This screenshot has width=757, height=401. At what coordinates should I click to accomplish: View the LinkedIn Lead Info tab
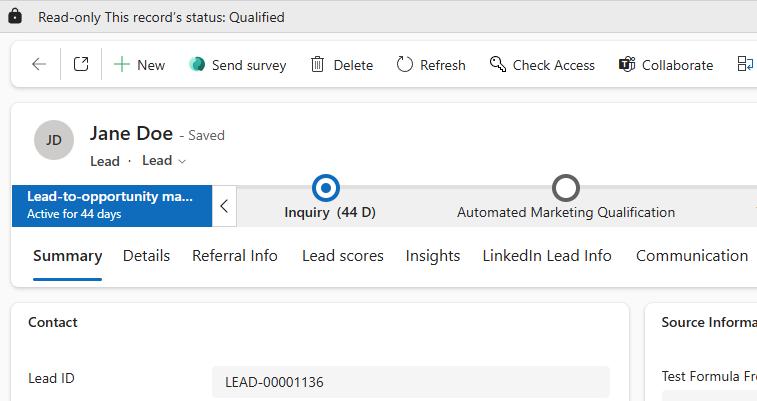click(547, 256)
